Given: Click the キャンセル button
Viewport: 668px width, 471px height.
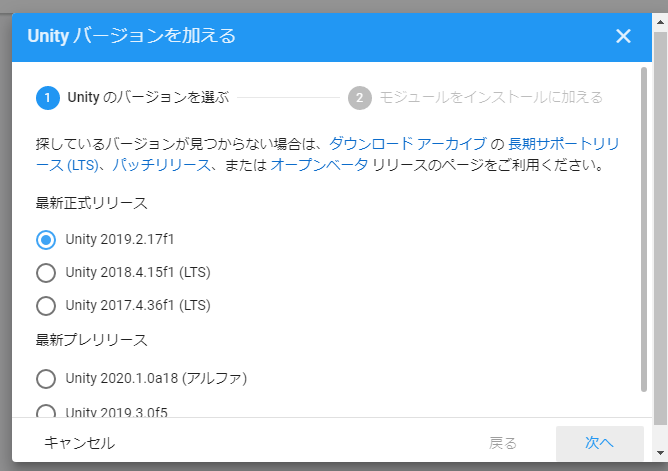Looking at the screenshot, I should tap(80, 443).
